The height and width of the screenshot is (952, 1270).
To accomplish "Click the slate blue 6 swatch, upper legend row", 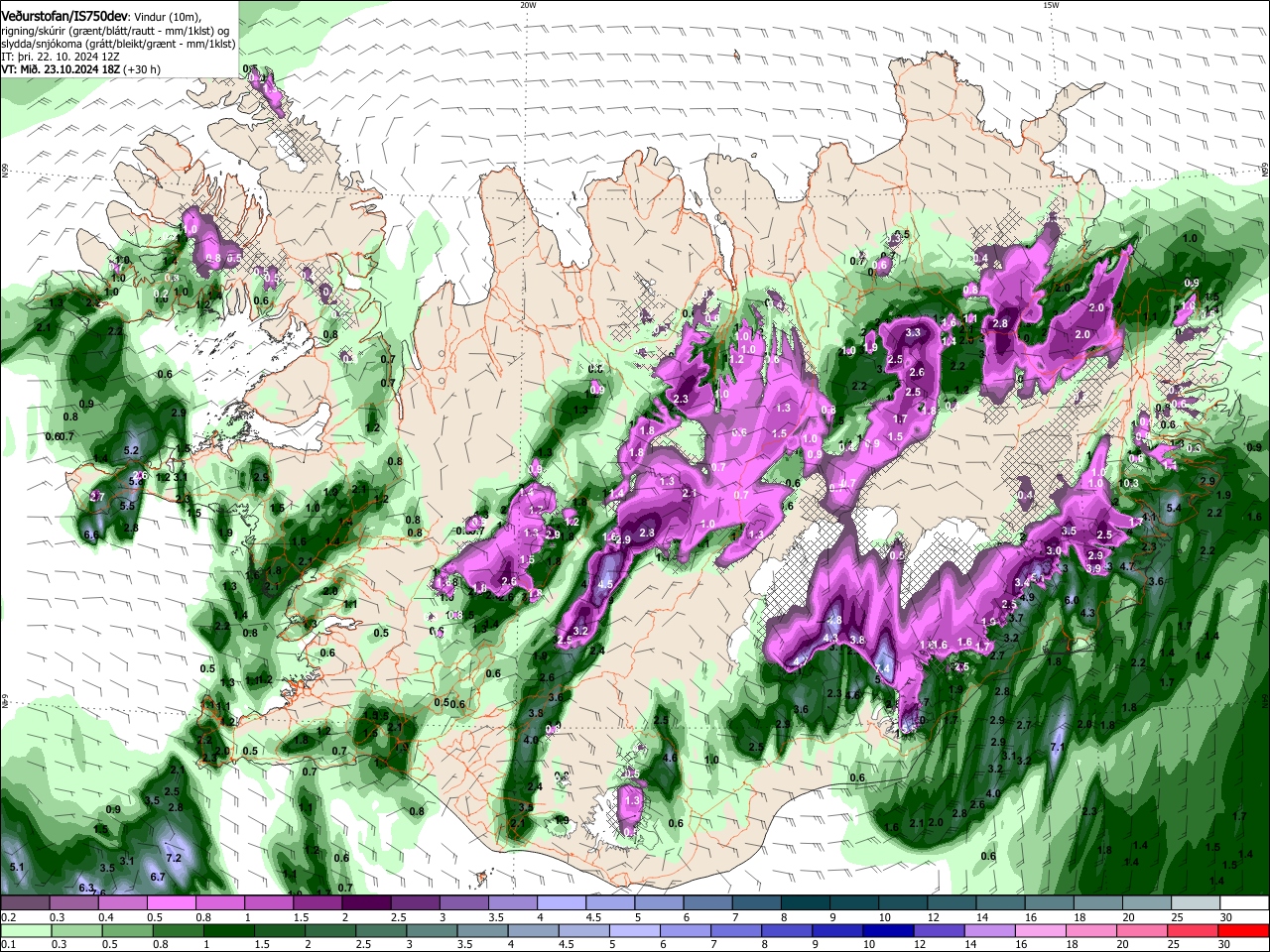I will point(707,902).
